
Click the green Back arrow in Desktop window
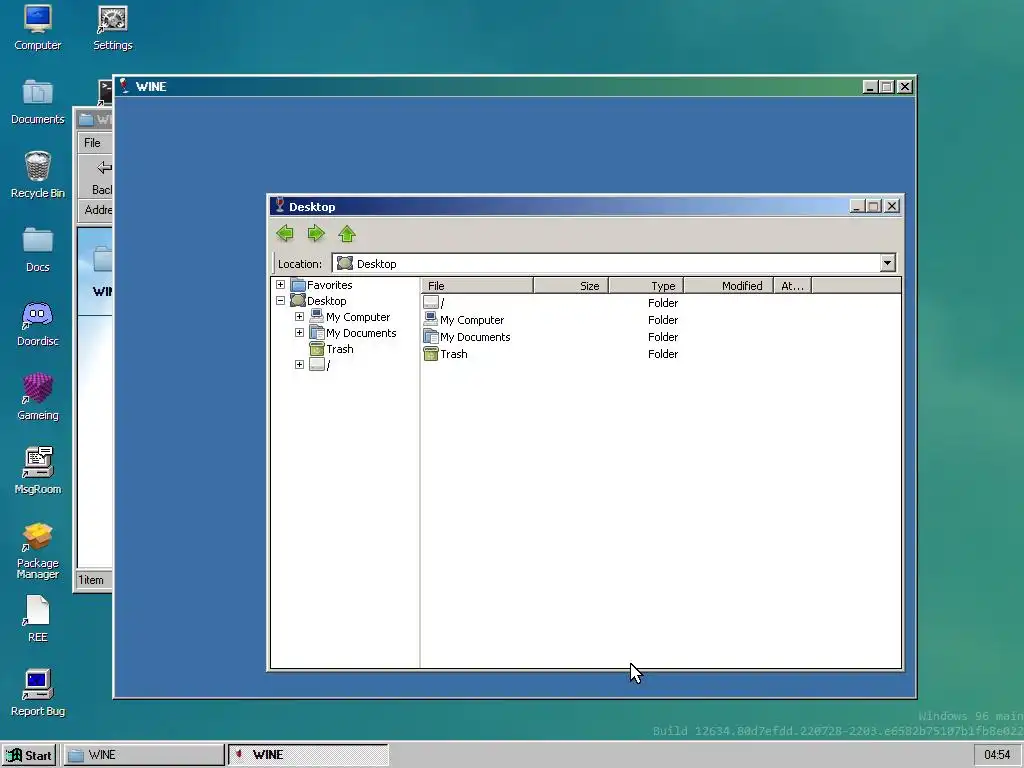tap(285, 233)
